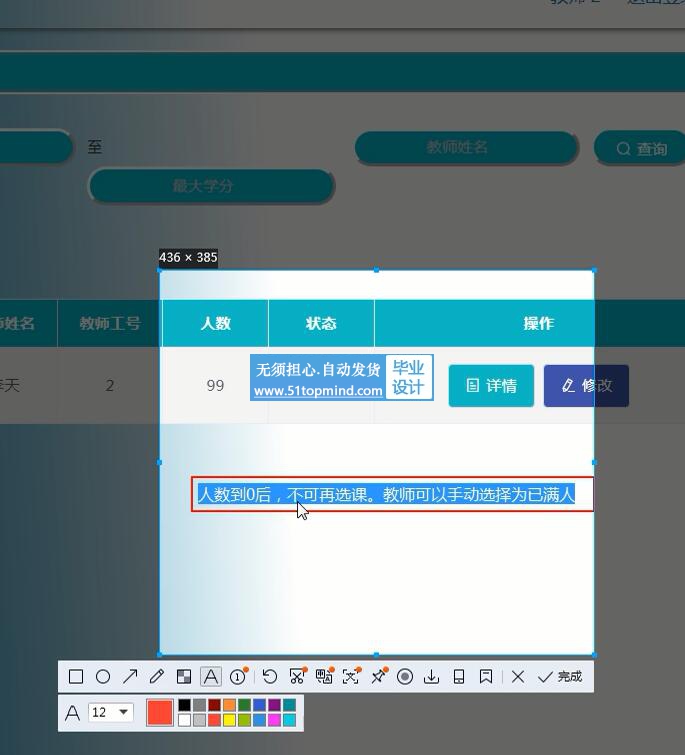Pick the yellow color swatch
Viewport: 685px width, 755px height.
click(x=229, y=720)
